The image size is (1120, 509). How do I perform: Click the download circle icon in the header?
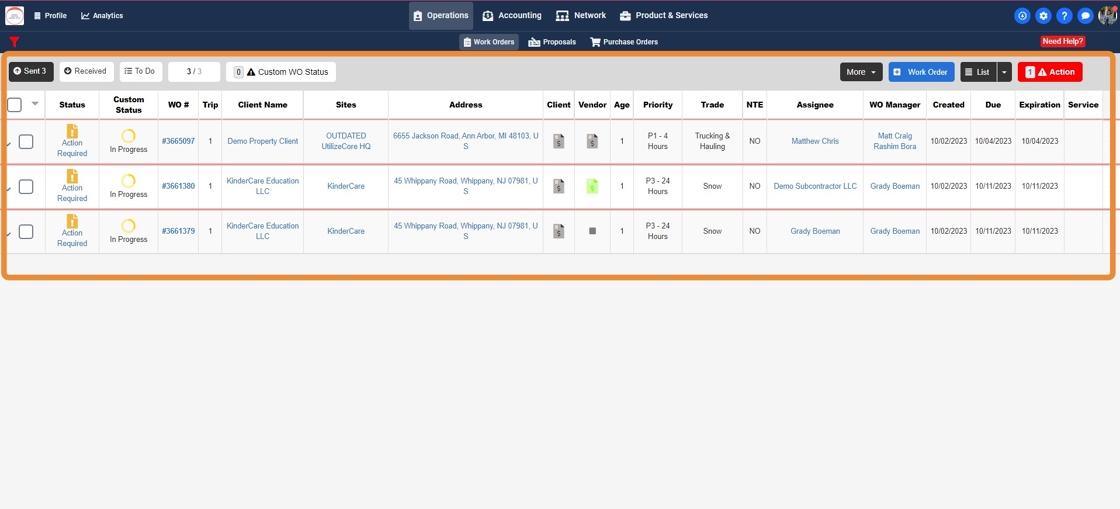click(x=1022, y=16)
